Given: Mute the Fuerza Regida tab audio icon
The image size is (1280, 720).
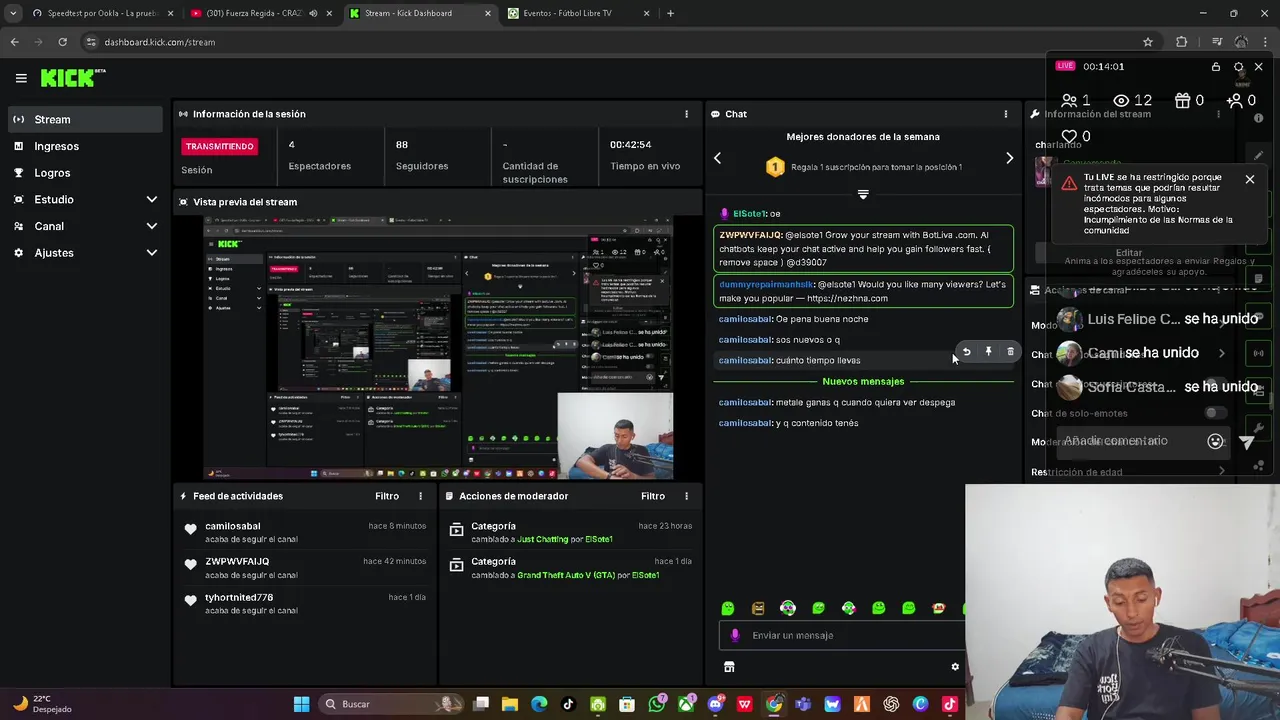Looking at the screenshot, I should (312, 13).
